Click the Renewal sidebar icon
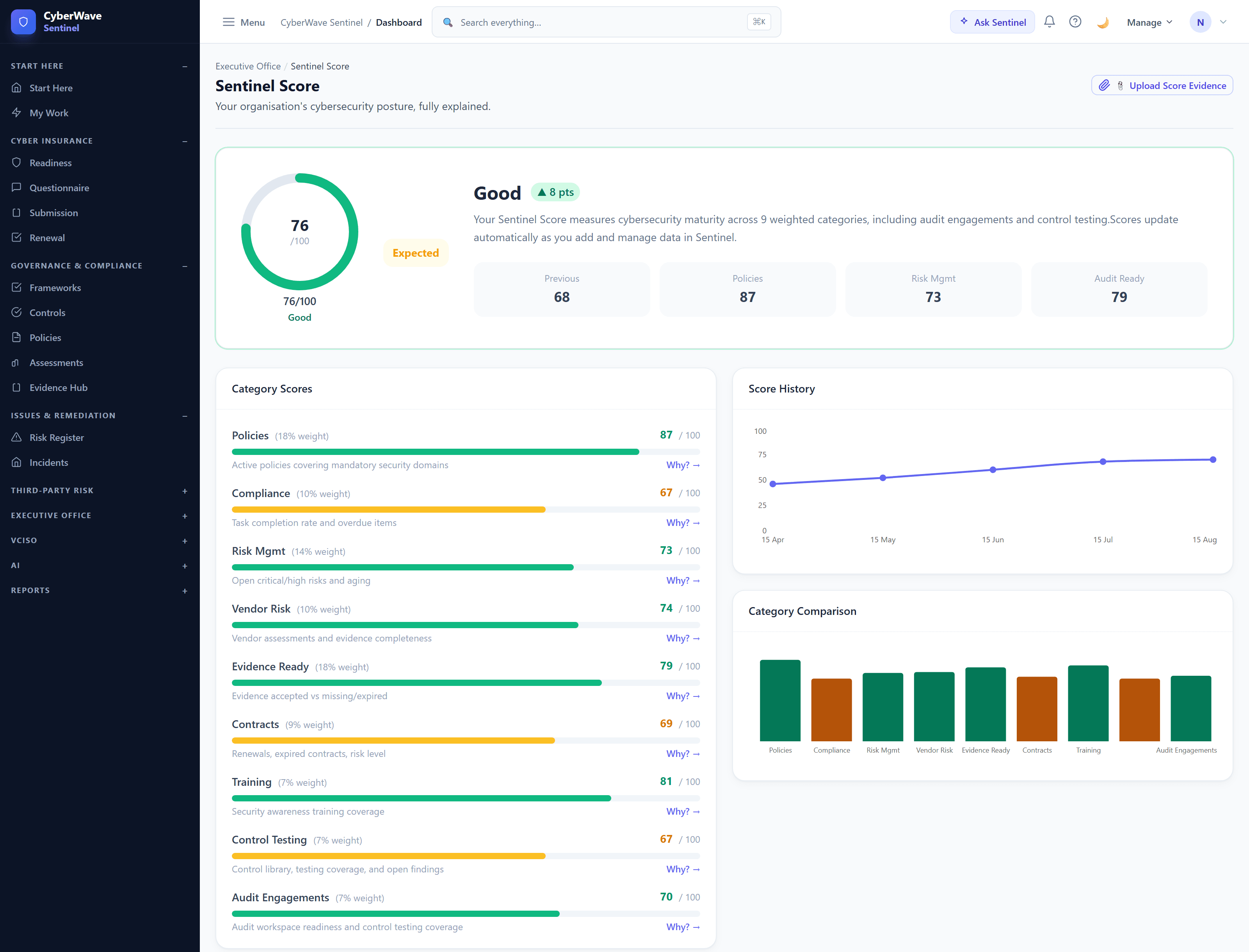This screenshot has height=952, width=1249. [16, 238]
